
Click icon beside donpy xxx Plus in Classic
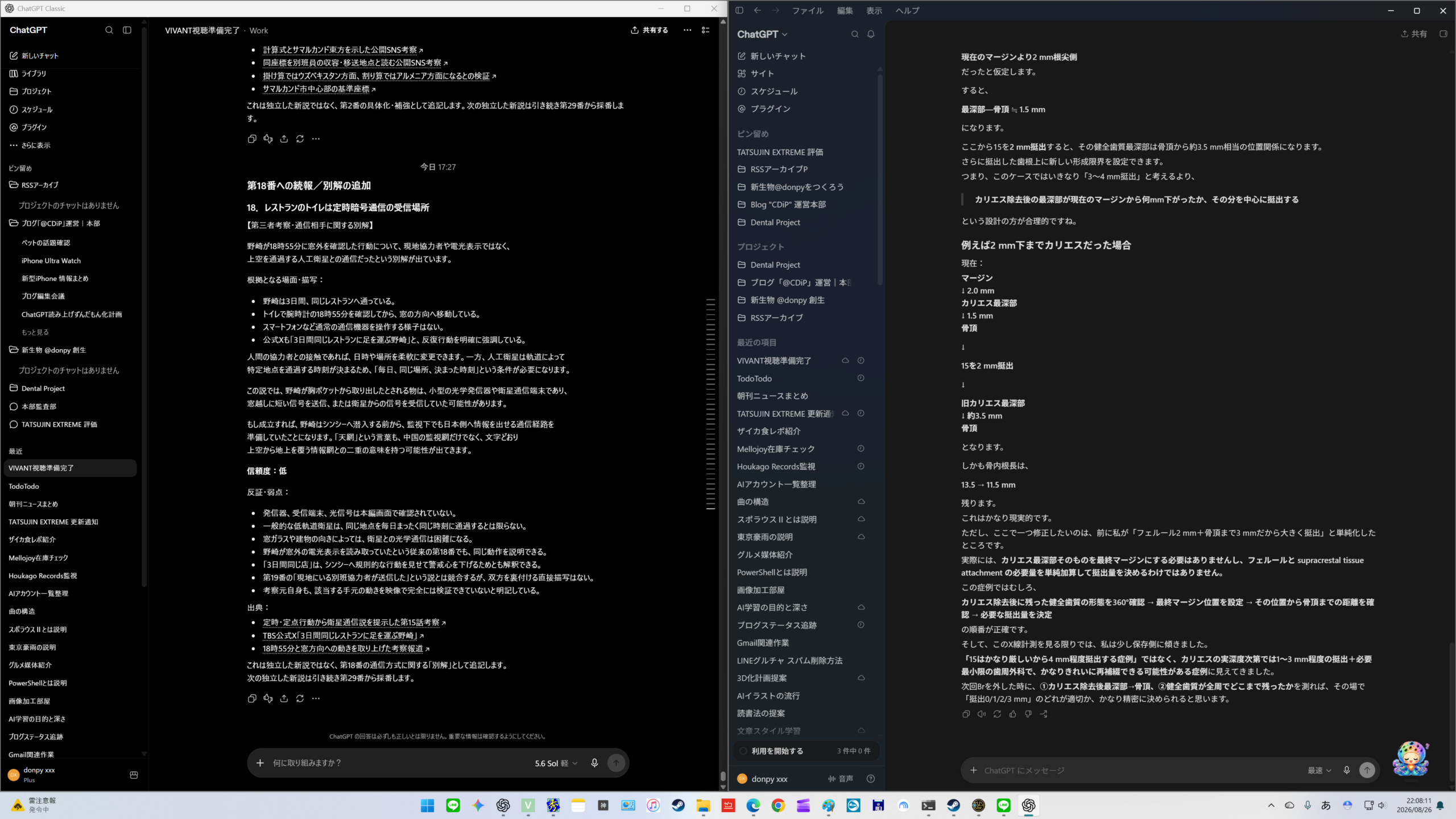coord(134,775)
